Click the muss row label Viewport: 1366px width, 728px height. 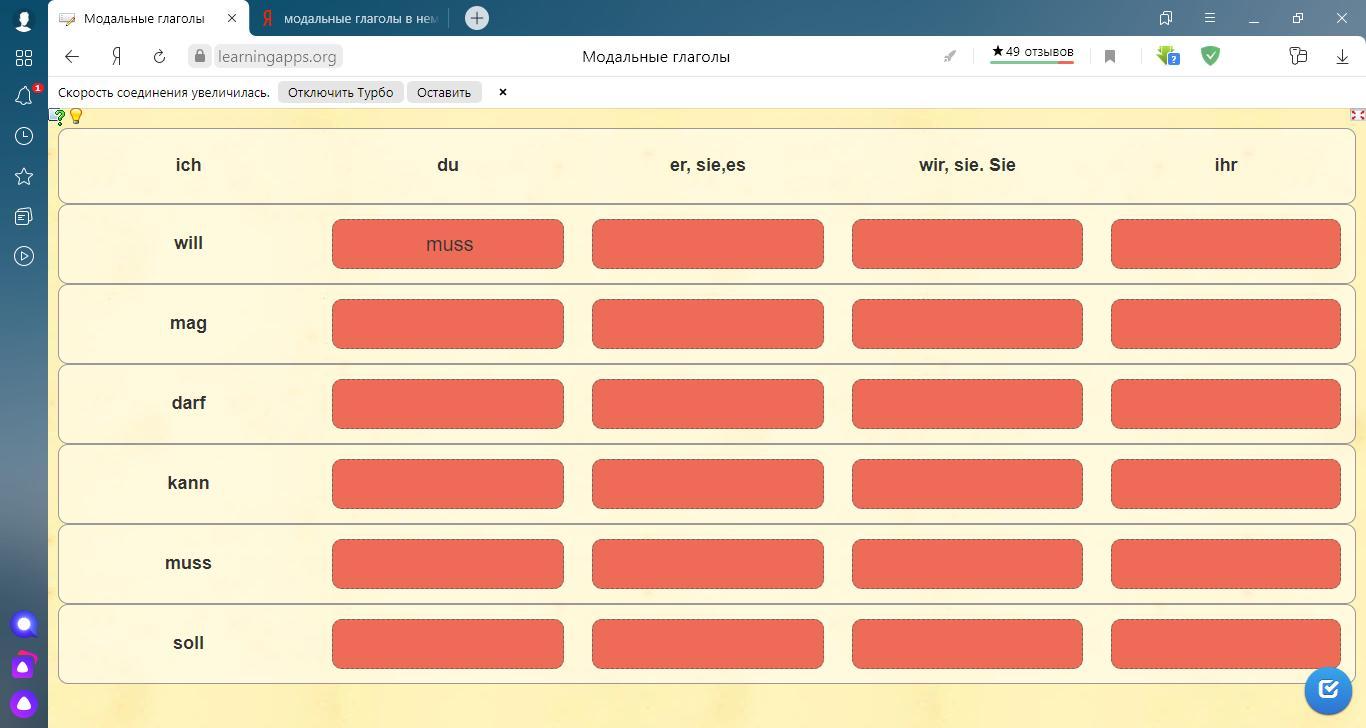[188, 563]
